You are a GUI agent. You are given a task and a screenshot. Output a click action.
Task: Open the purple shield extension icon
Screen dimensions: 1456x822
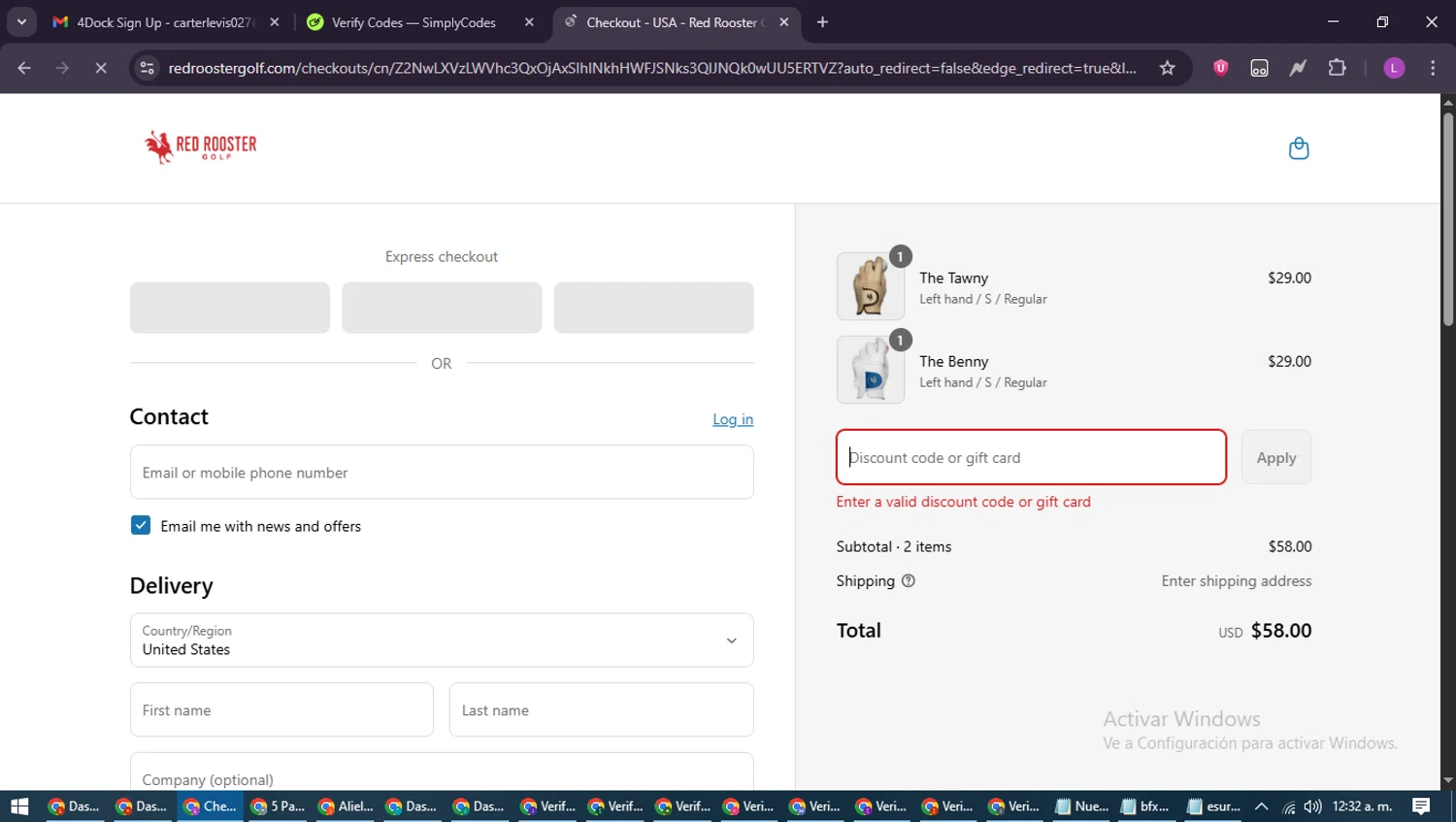click(x=1220, y=68)
